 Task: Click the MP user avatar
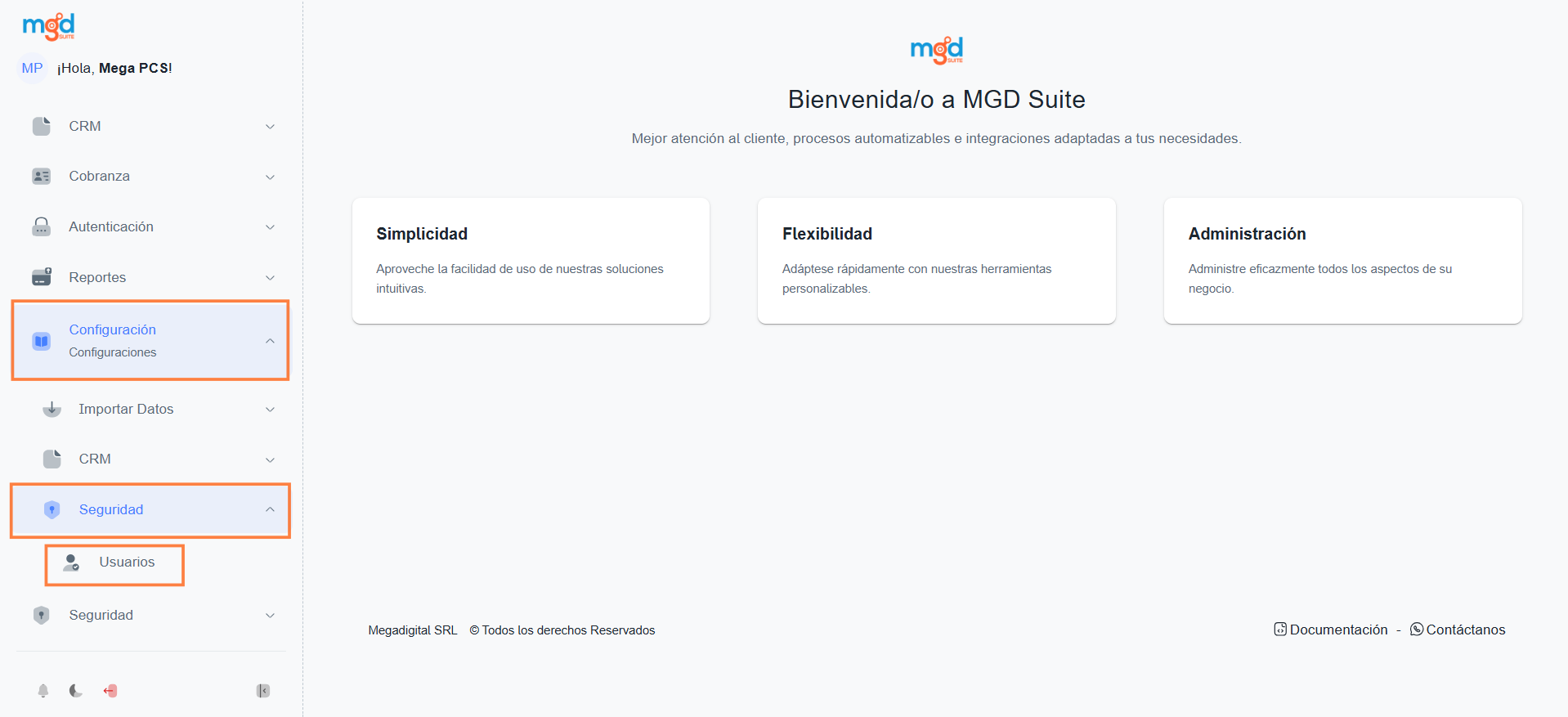point(33,68)
